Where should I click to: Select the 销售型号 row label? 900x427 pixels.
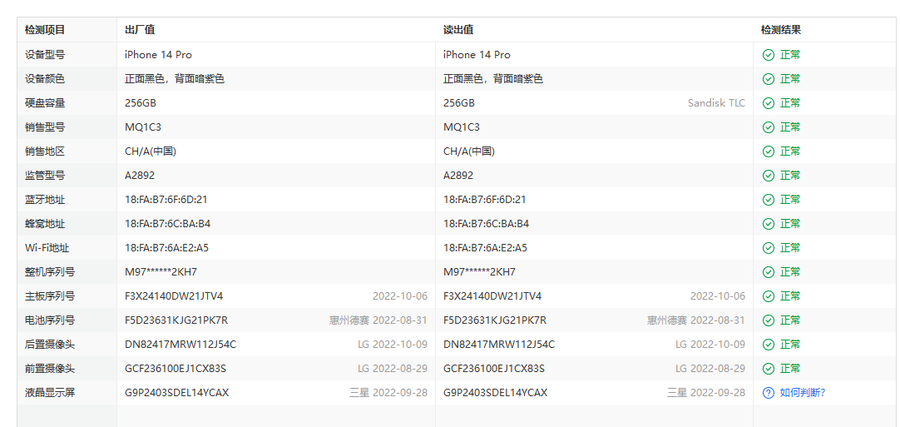point(45,127)
